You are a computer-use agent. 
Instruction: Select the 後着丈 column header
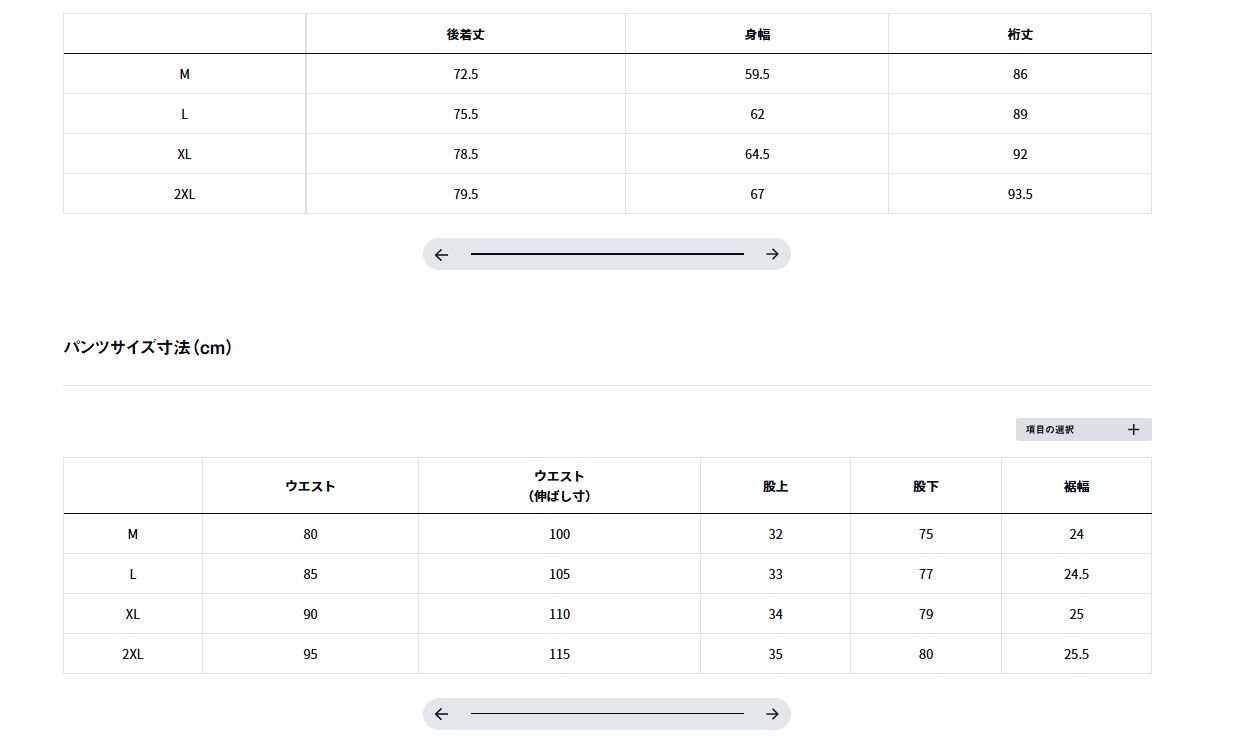click(466, 34)
